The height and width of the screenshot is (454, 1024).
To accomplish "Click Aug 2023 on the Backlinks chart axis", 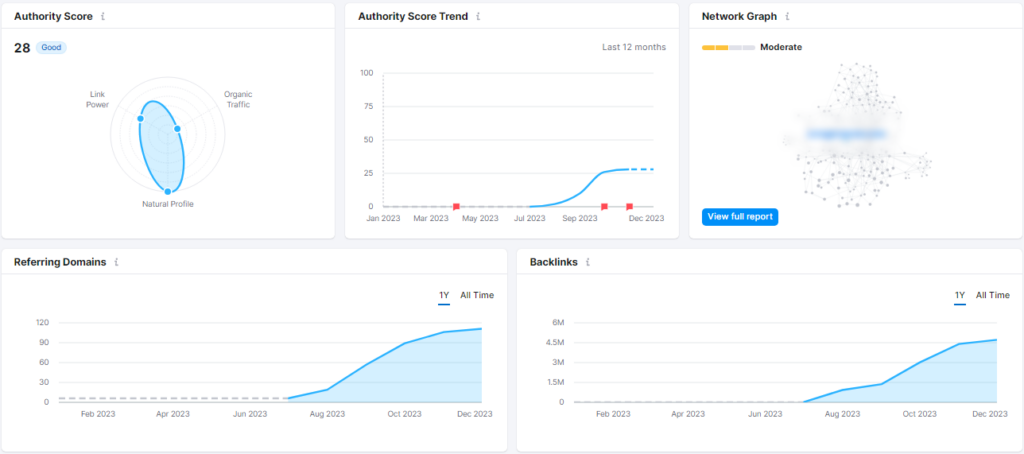I will [x=842, y=414].
